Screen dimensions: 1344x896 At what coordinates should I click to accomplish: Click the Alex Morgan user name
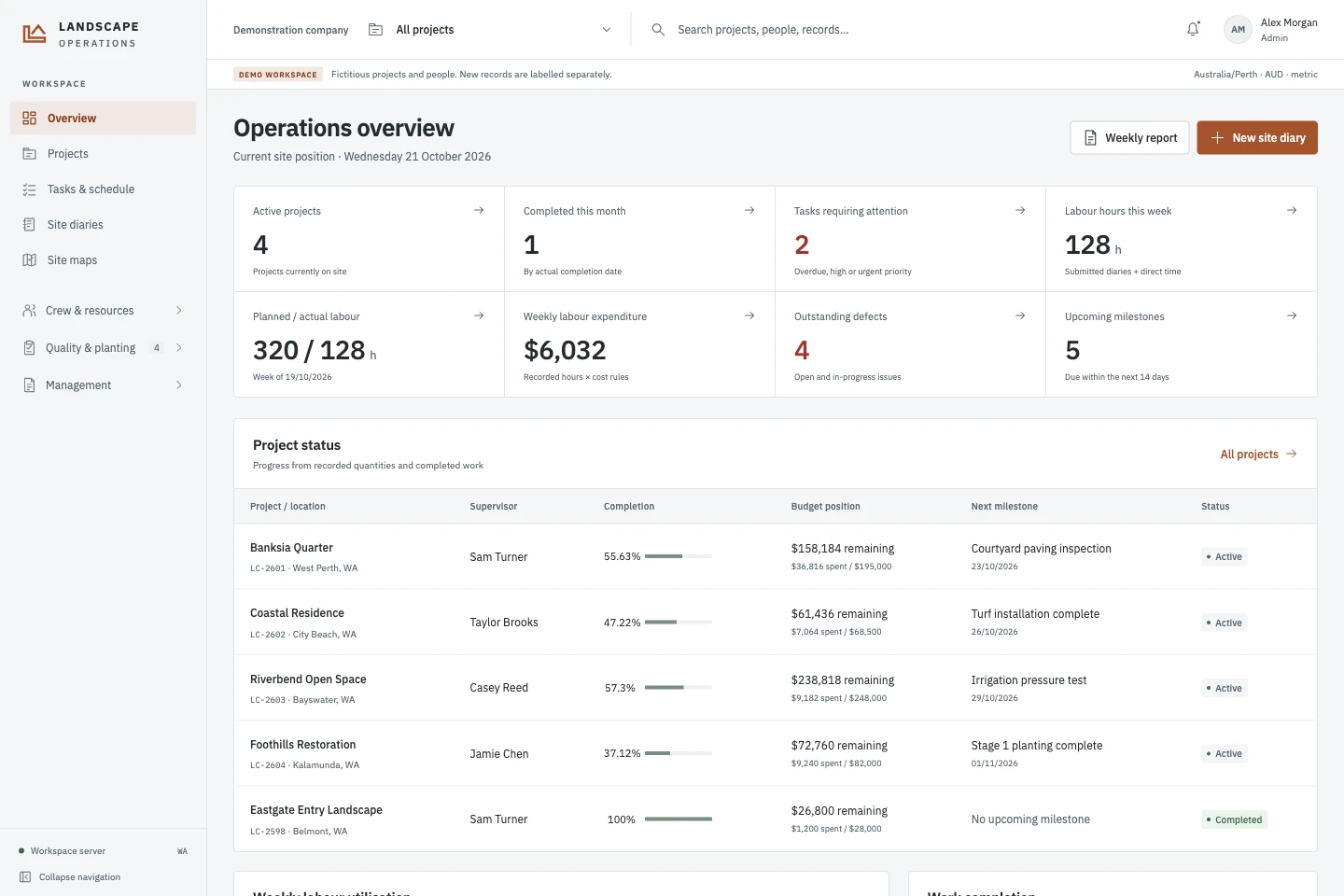[x=1289, y=22]
